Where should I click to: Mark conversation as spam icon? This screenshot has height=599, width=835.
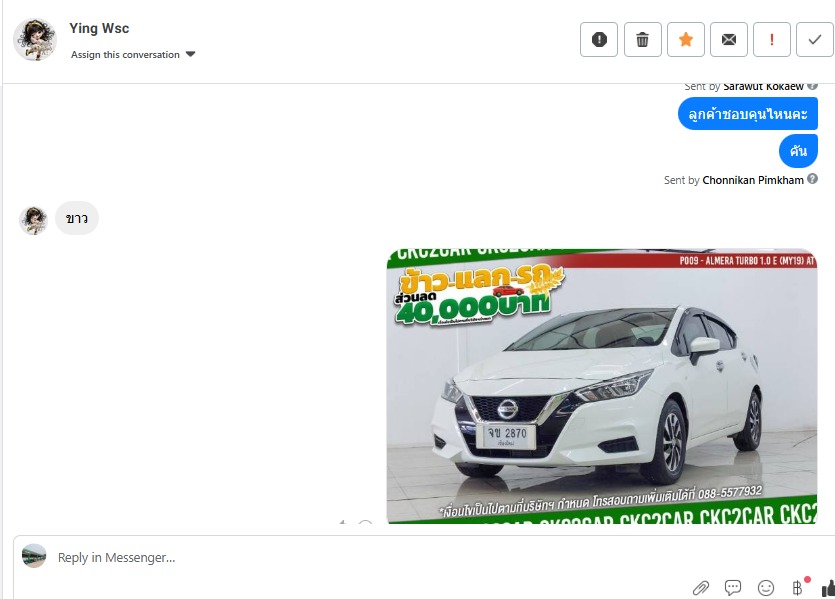[599, 39]
